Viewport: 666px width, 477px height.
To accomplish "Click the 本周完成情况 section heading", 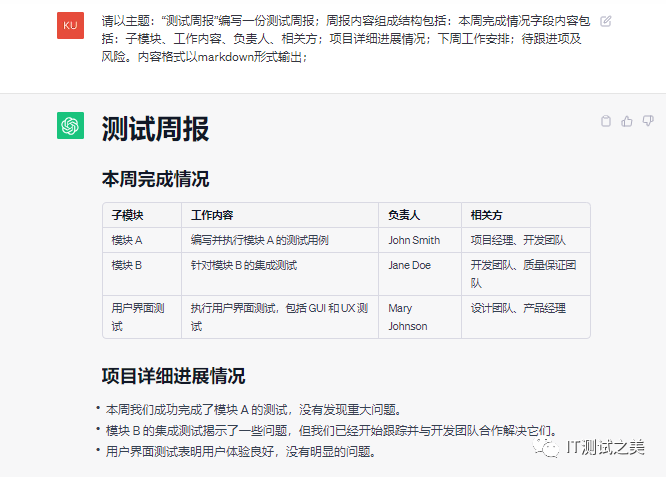I will coord(155,180).
